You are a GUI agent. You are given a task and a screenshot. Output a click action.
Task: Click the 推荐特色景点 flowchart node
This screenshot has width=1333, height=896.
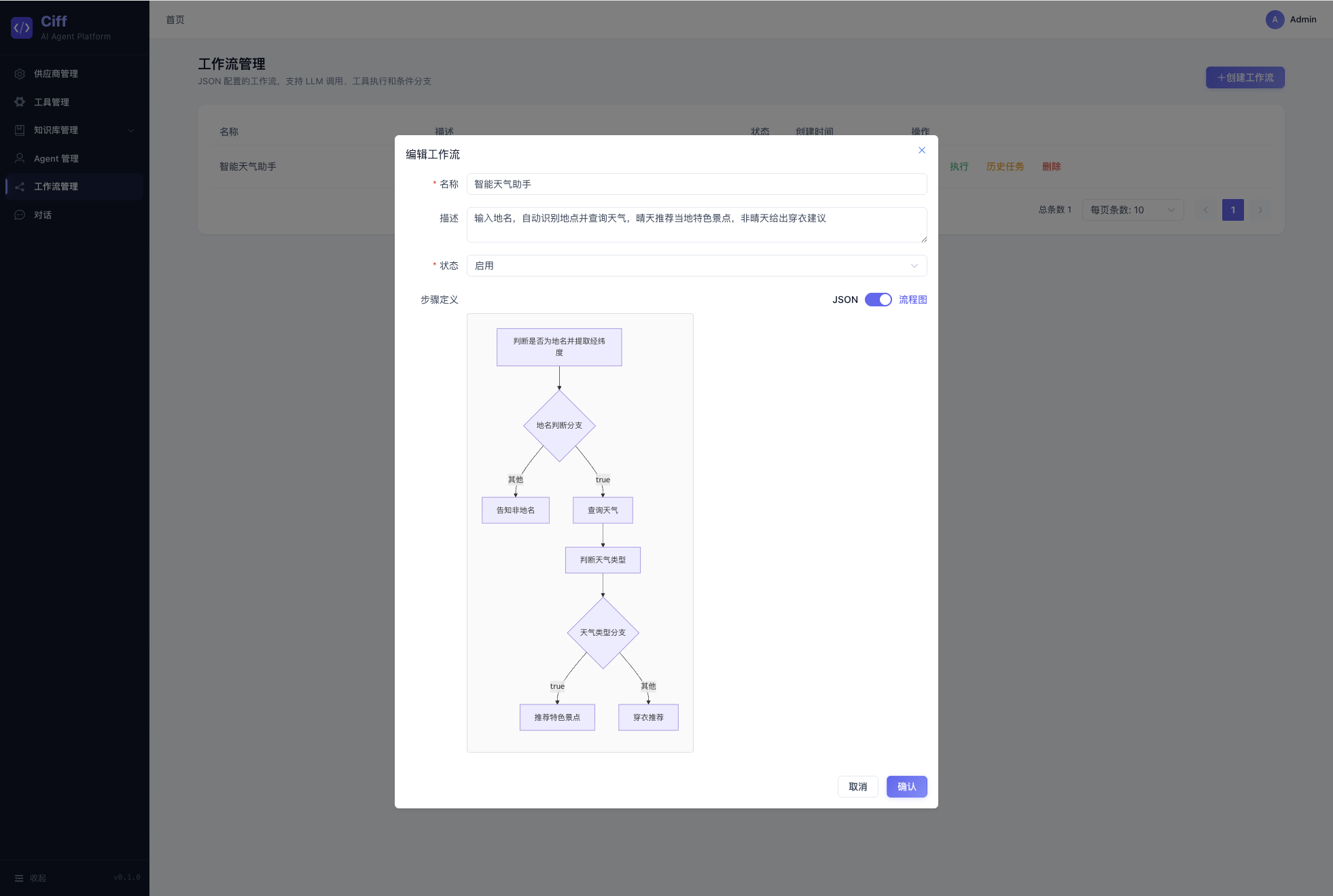coord(557,717)
